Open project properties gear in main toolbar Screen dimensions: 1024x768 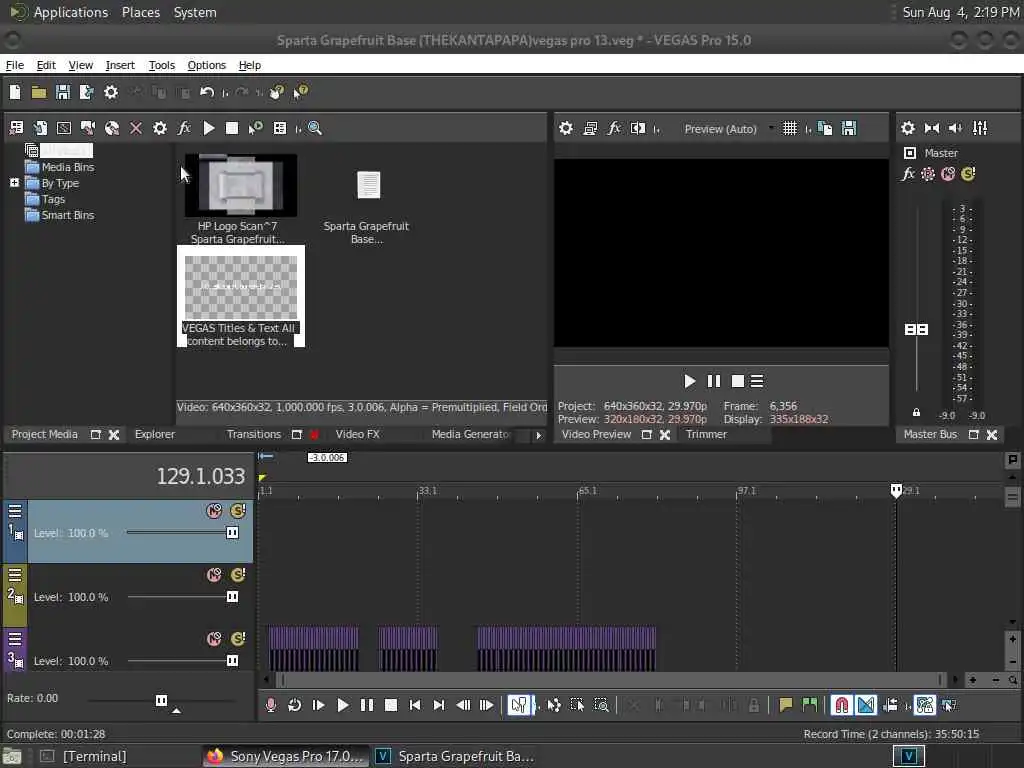[111, 92]
